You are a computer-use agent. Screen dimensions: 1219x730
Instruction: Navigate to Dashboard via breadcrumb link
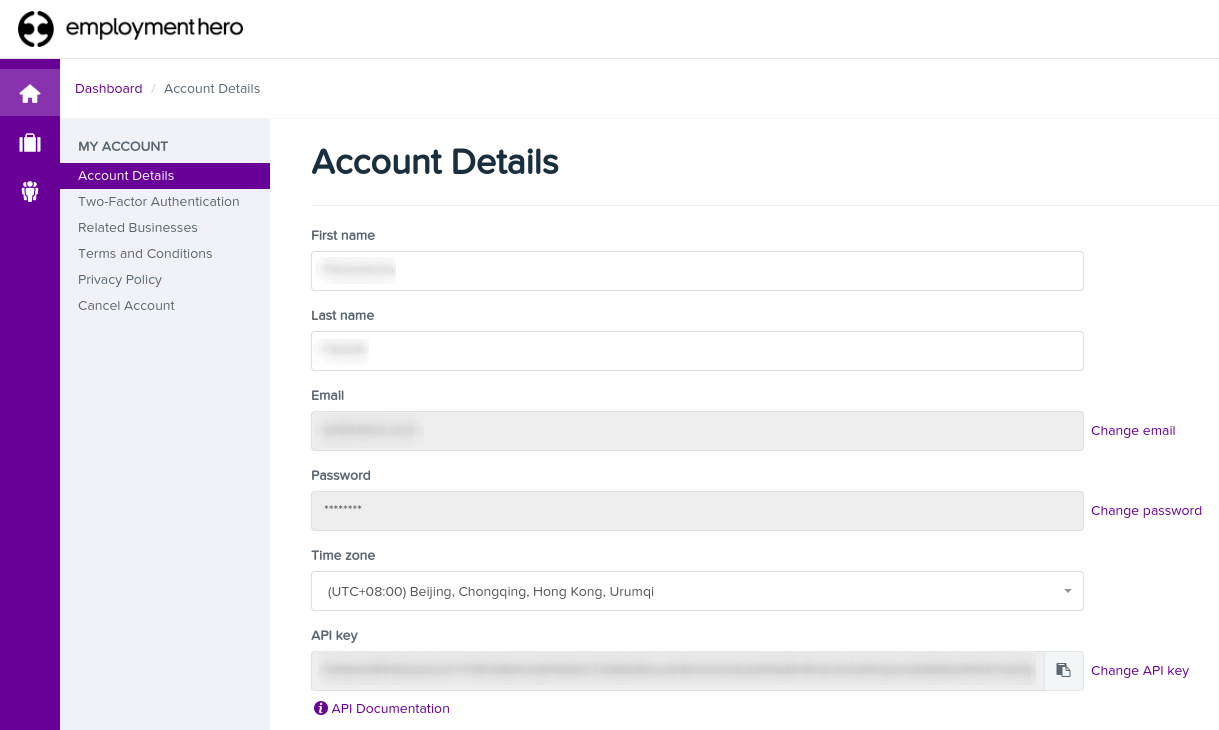point(108,88)
